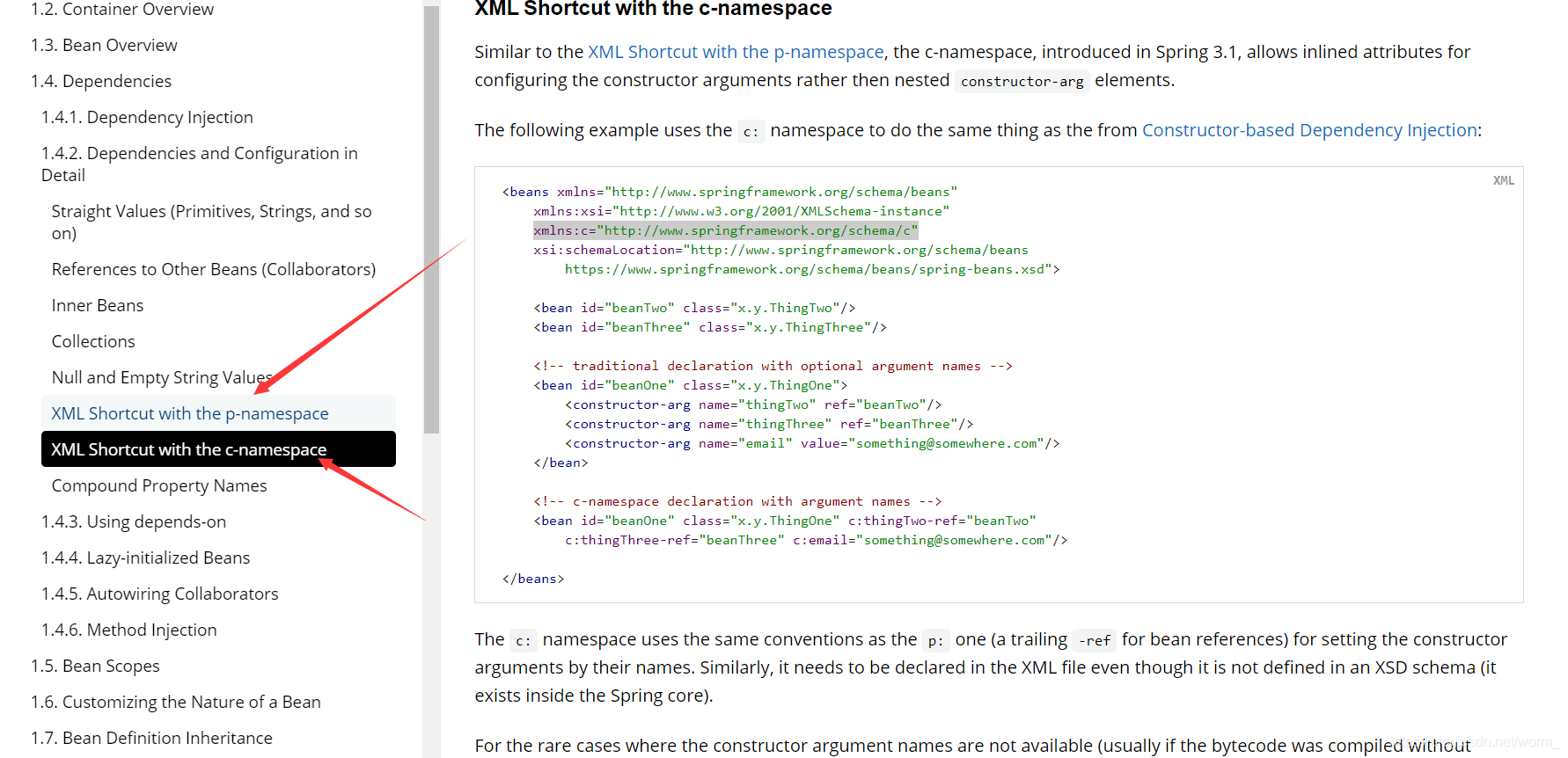Click the beanThree bean definition line
Viewport: 1568px width, 758px height.
(x=710, y=327)
